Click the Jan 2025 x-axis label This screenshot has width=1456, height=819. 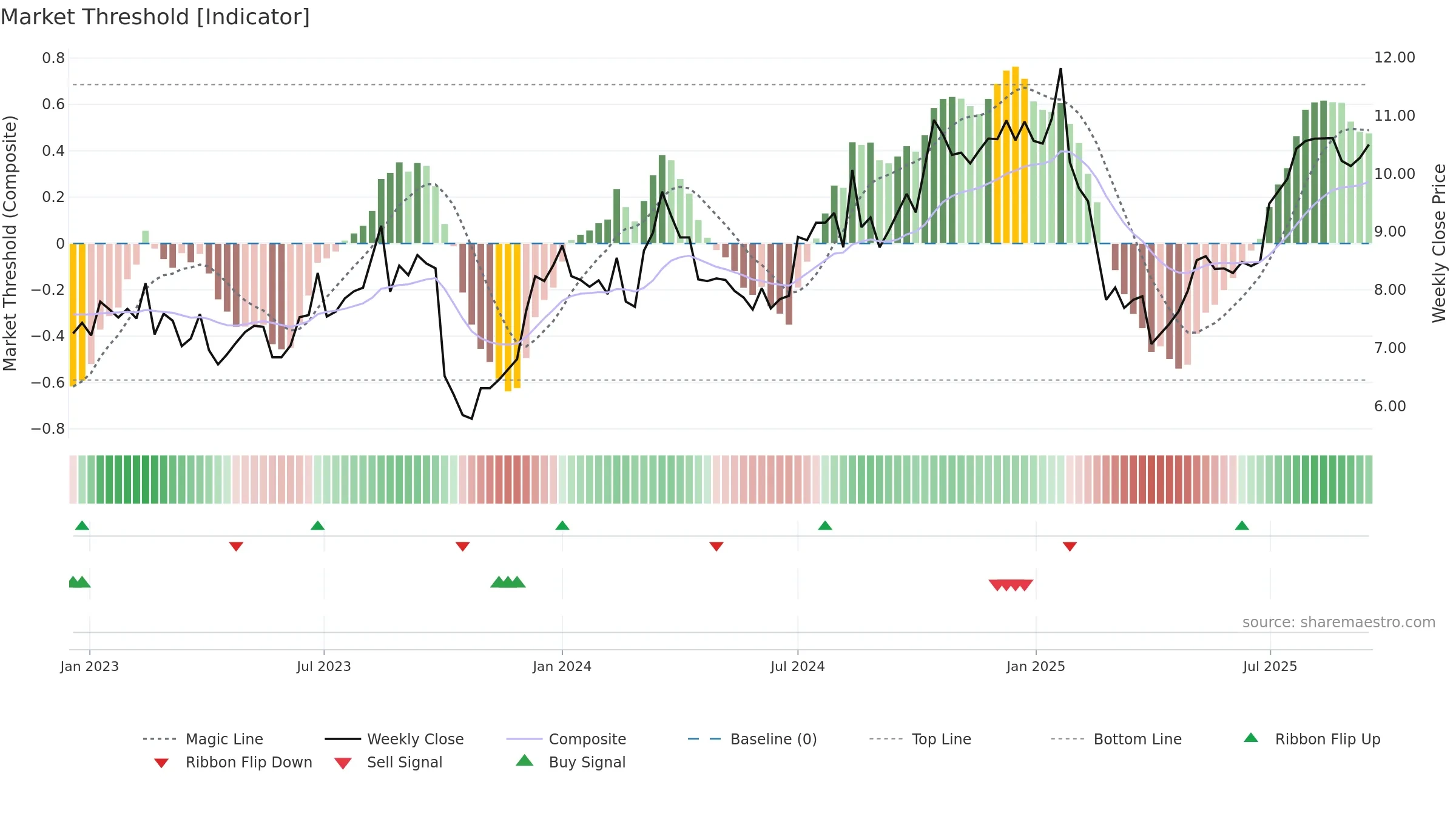1036,666
